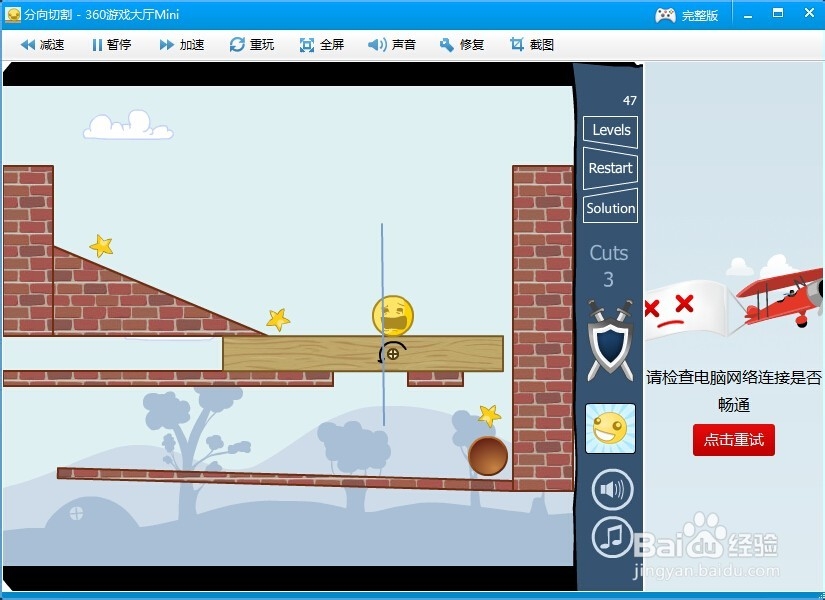
Task: Click the level number 47
Action: coord(629,101)
